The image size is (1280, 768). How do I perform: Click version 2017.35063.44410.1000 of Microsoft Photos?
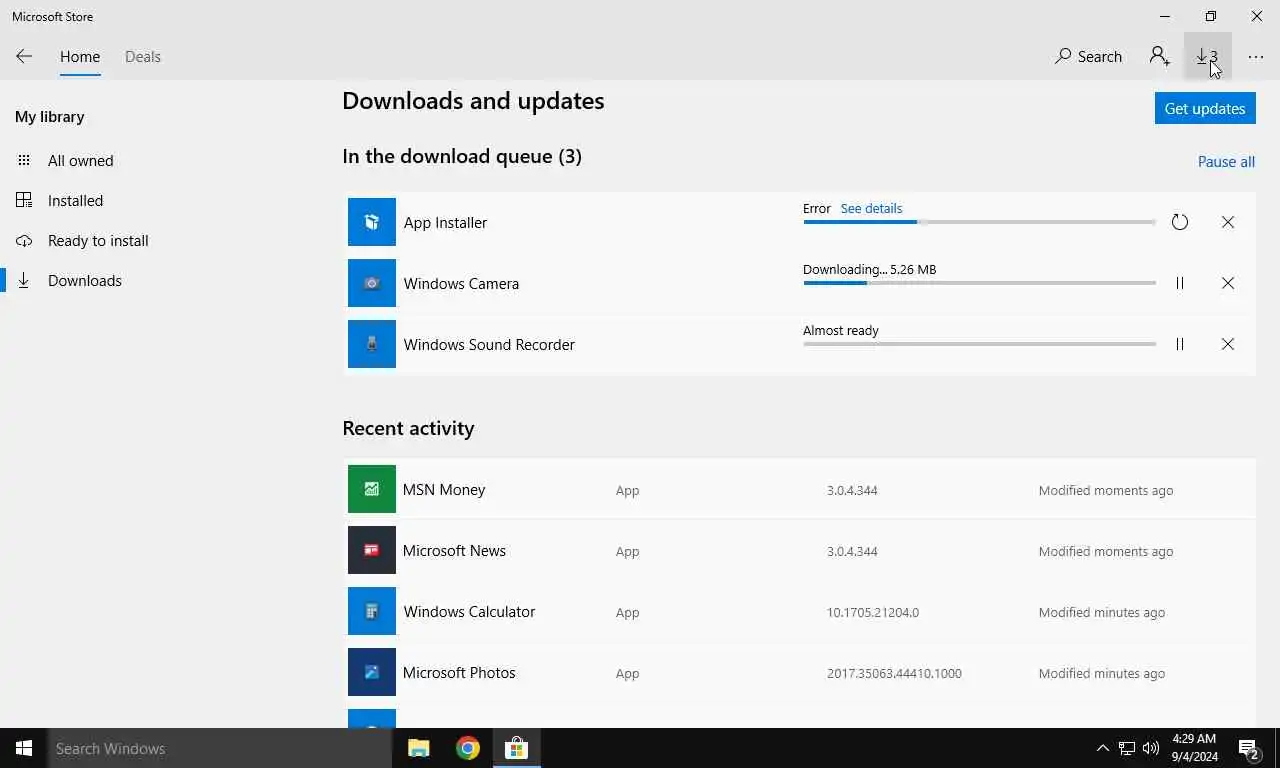tap(894, 674)
